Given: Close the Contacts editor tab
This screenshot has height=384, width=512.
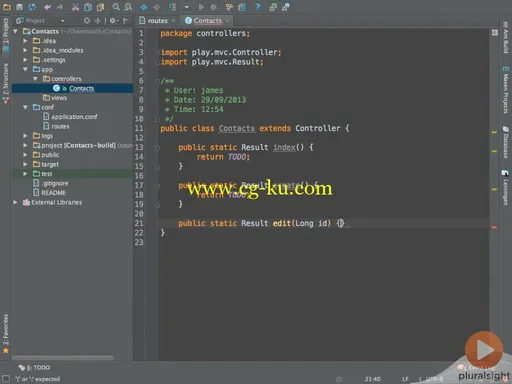Looking at the screenshot, I should pyautogui.click(x=227, y=21).
